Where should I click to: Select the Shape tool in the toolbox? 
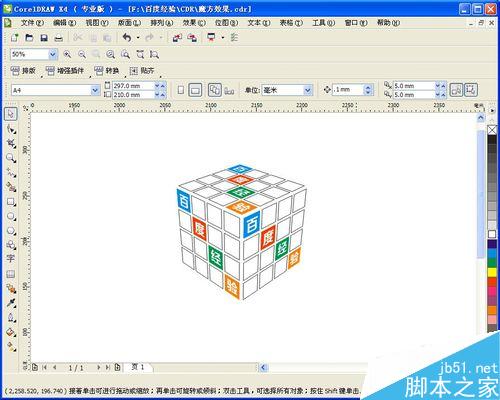(x=11, y=129)
